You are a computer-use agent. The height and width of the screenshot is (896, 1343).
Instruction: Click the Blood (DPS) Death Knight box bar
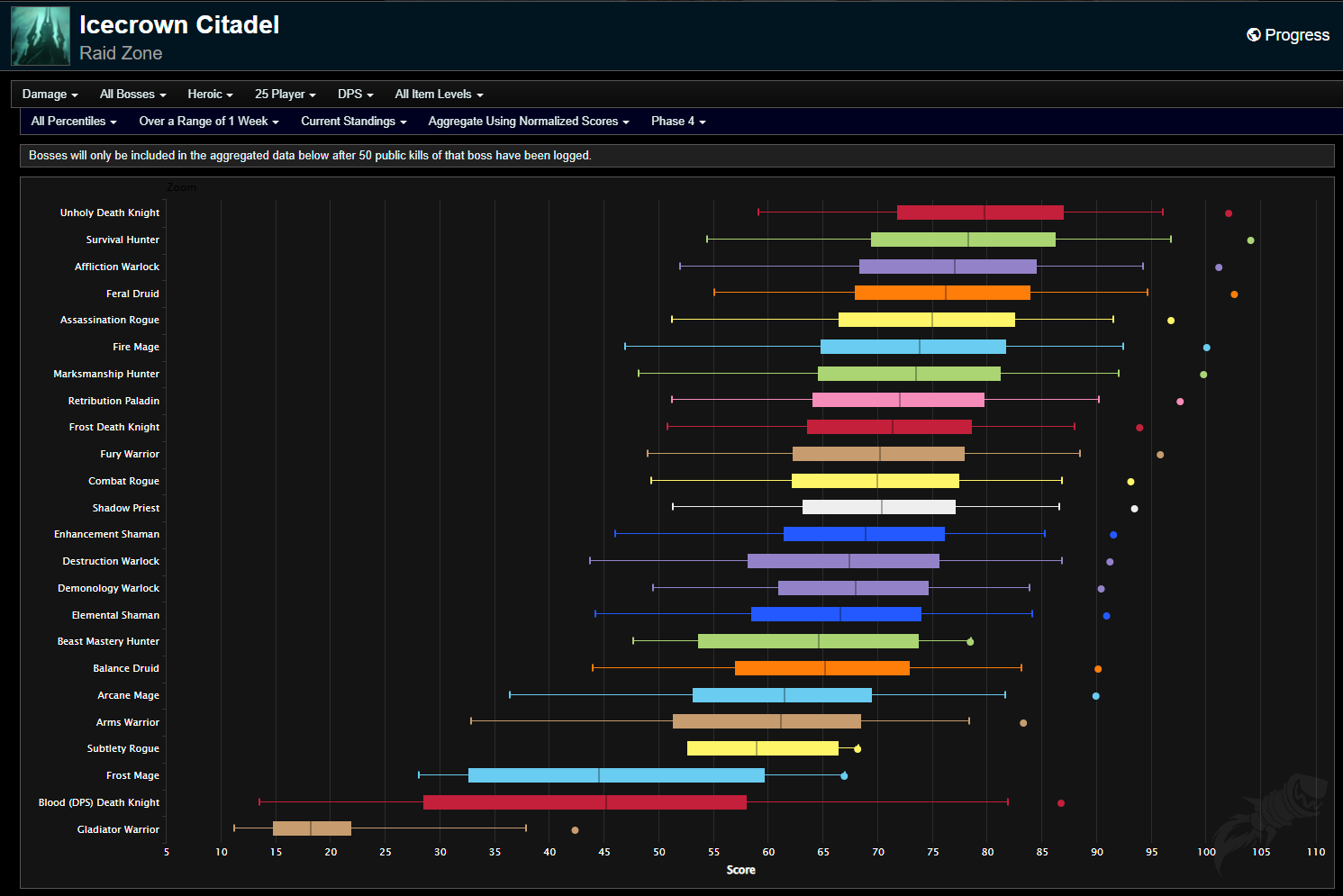tap(585, 802)
